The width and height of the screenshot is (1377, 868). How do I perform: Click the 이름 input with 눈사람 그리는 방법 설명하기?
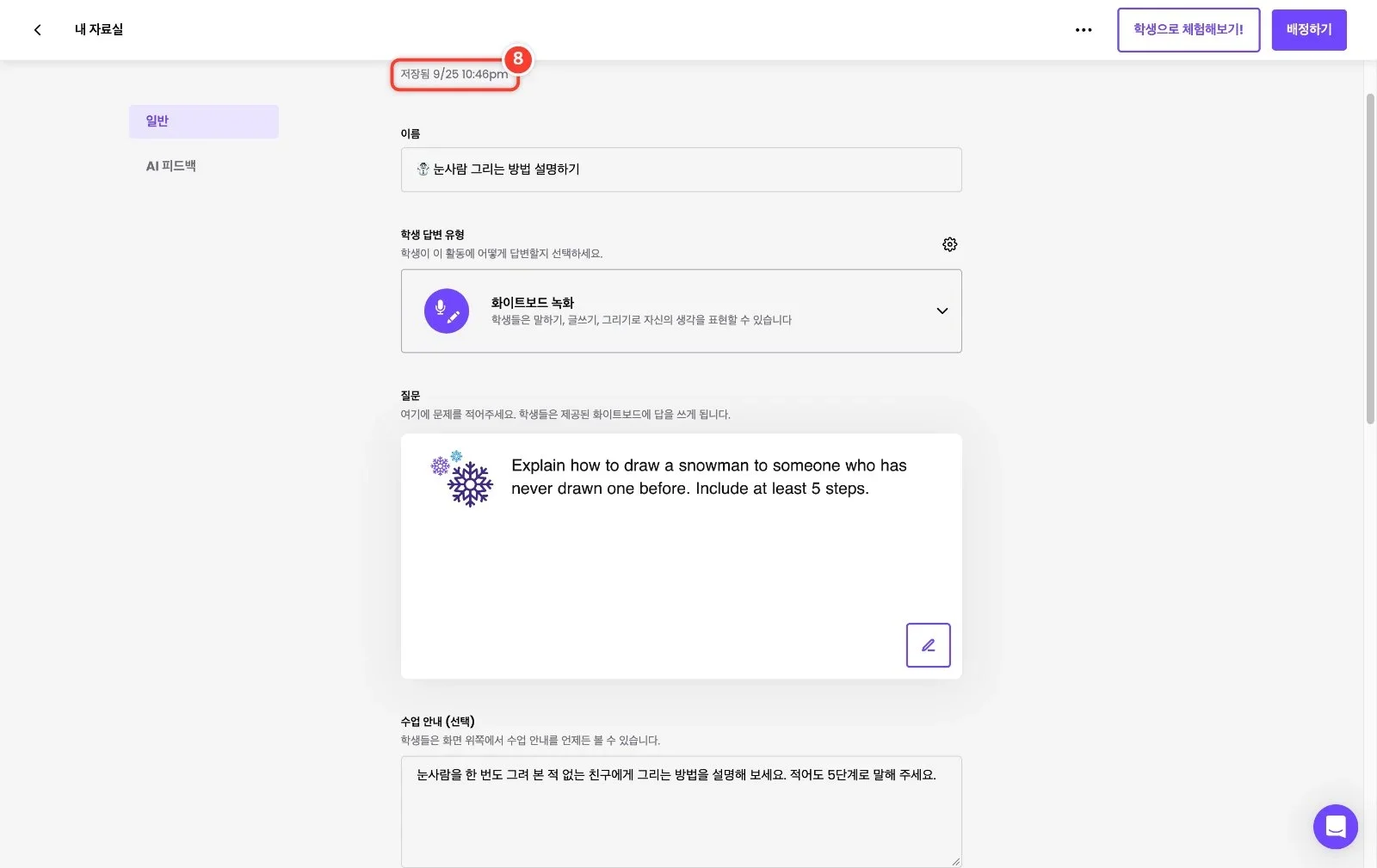pyautogui.click(x=681, y=169)
